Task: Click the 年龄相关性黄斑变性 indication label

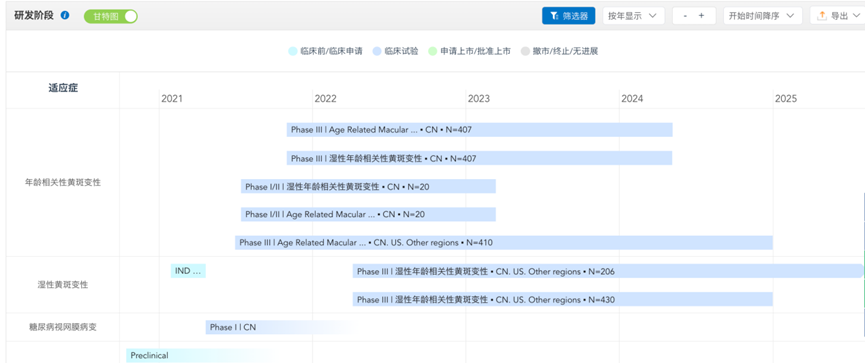Action: click(63, 183)
